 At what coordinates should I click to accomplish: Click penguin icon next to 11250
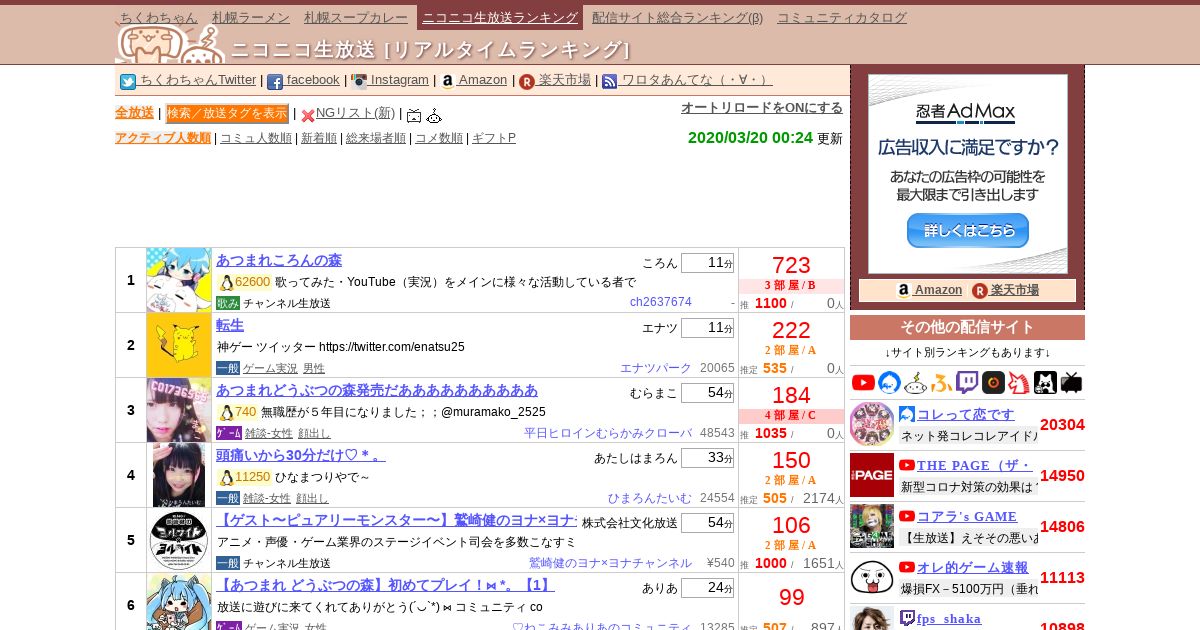(x=226, y=477)
